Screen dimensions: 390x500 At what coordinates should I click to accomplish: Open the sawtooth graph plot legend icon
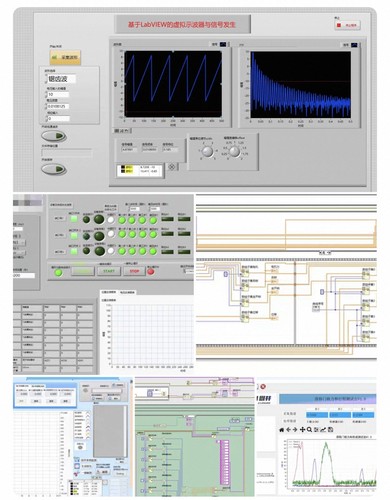point(223,44)
